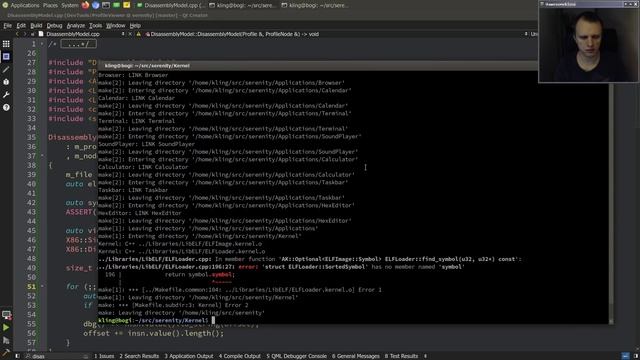
Task: Open the Welcome mode in Qt Creator sidebar
Action: point(6,44)
